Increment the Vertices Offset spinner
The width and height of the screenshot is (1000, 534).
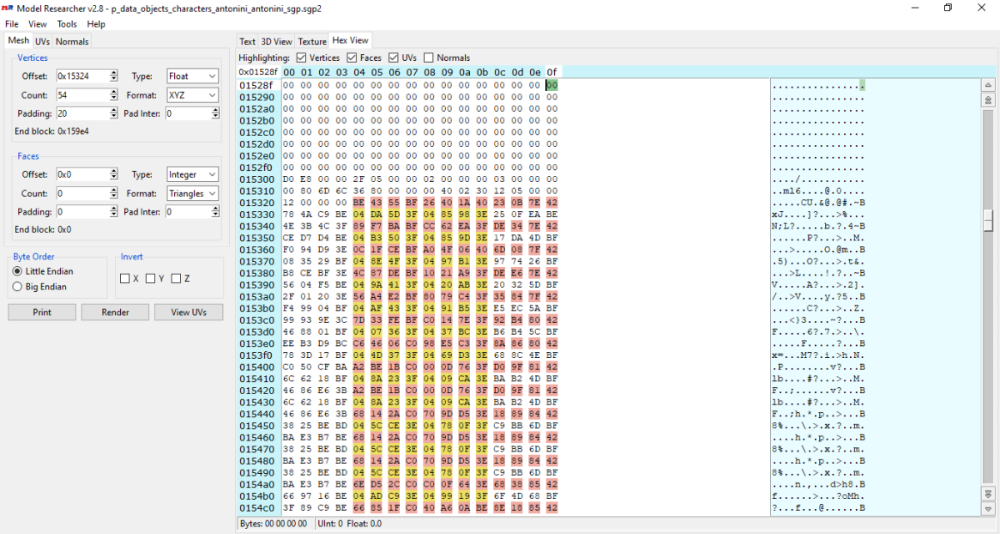(113, 73)
